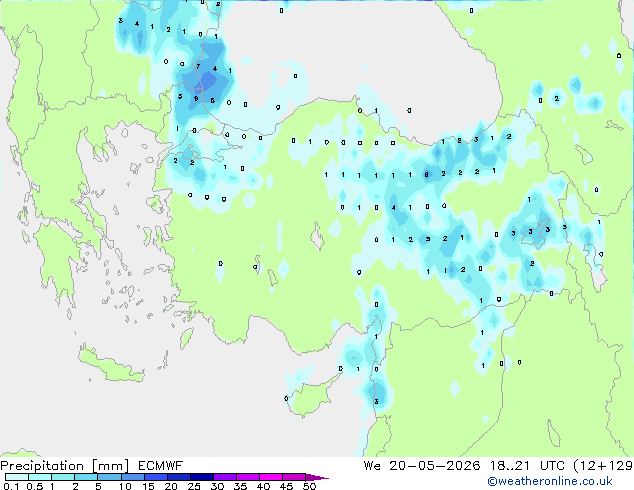
Task: Select the 20–25 mm legend swatch
Action: (x=179, y=477)
